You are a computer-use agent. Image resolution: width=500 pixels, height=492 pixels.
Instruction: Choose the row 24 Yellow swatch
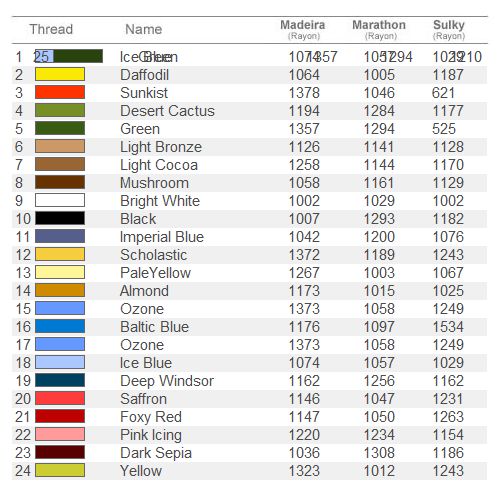point(60,470)
